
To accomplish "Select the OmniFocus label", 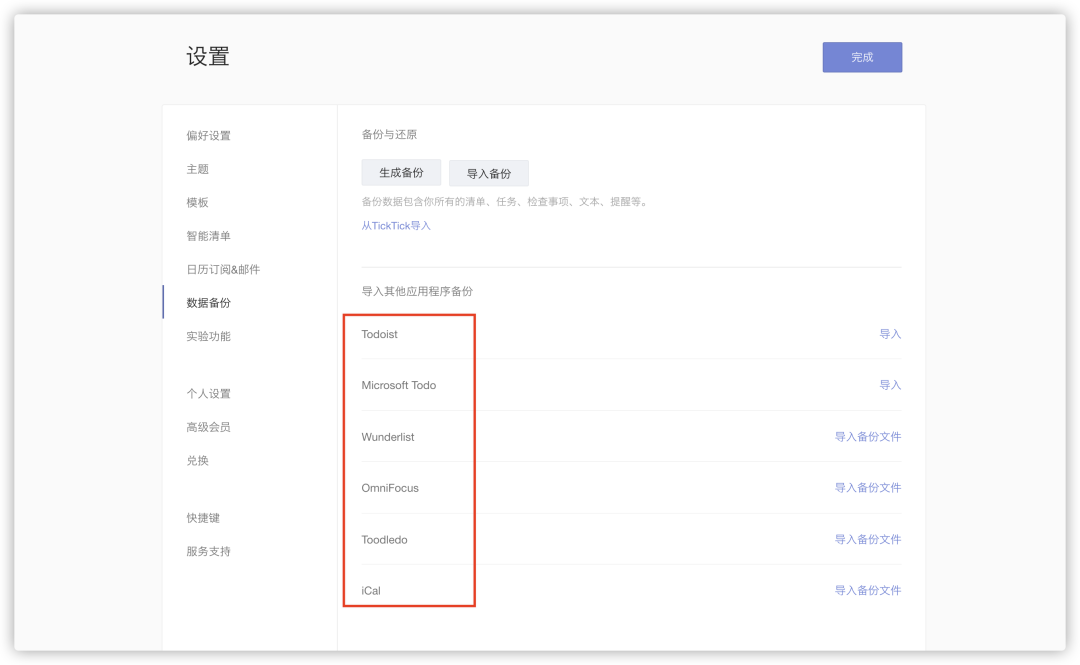I will [390, 488].
